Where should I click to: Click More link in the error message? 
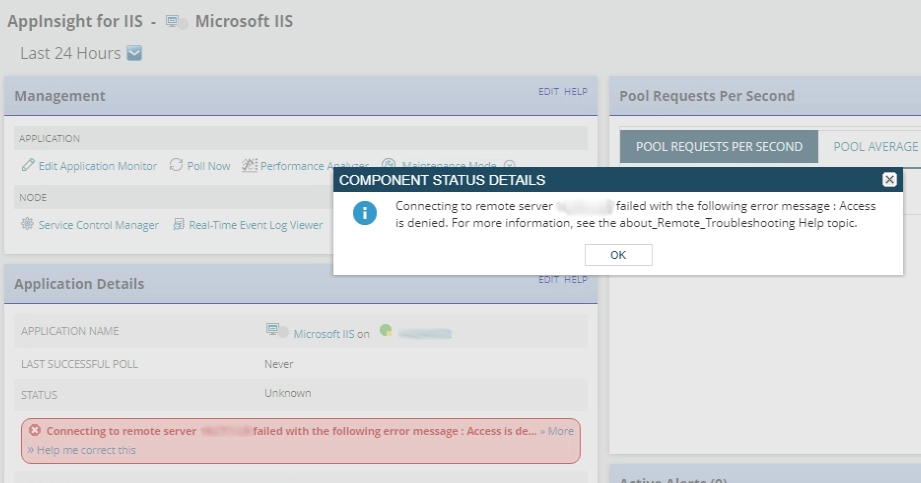coord(561,431)
